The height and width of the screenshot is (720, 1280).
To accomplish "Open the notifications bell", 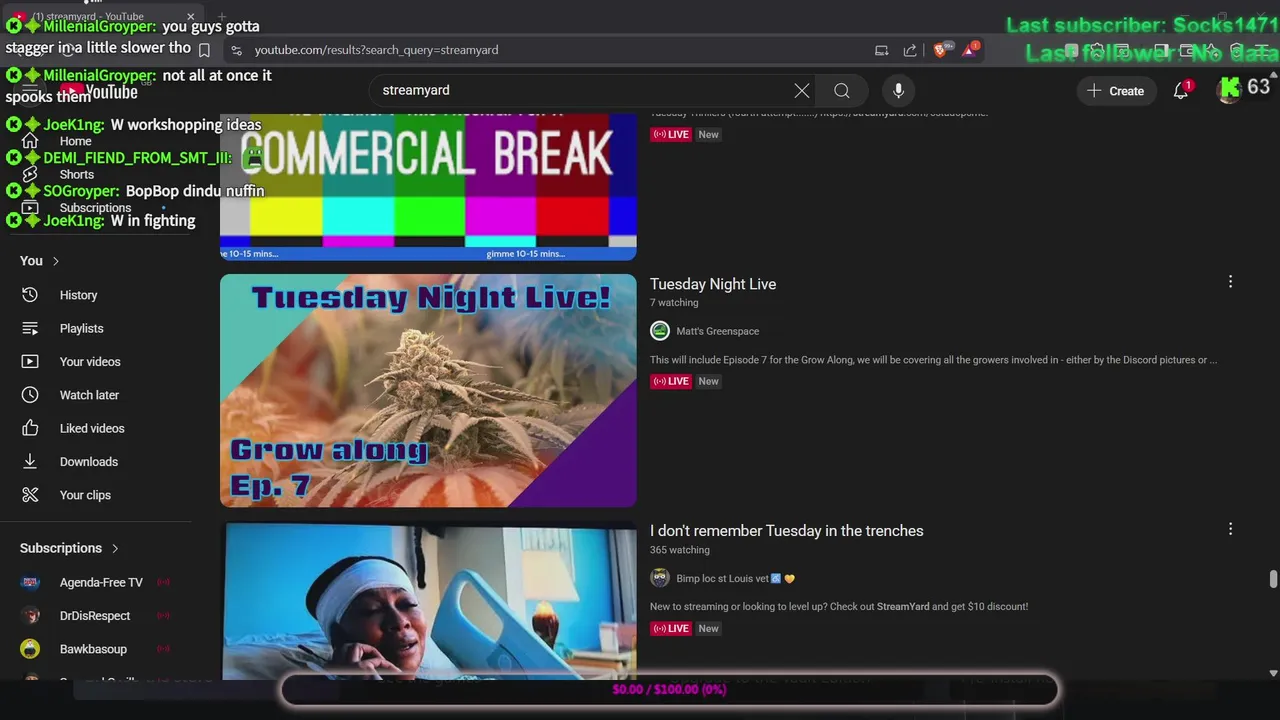I will click(1181, 90).
